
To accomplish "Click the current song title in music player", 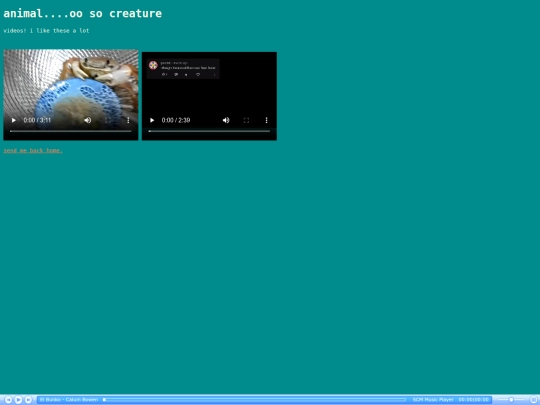I will click(x=69, y=400).
